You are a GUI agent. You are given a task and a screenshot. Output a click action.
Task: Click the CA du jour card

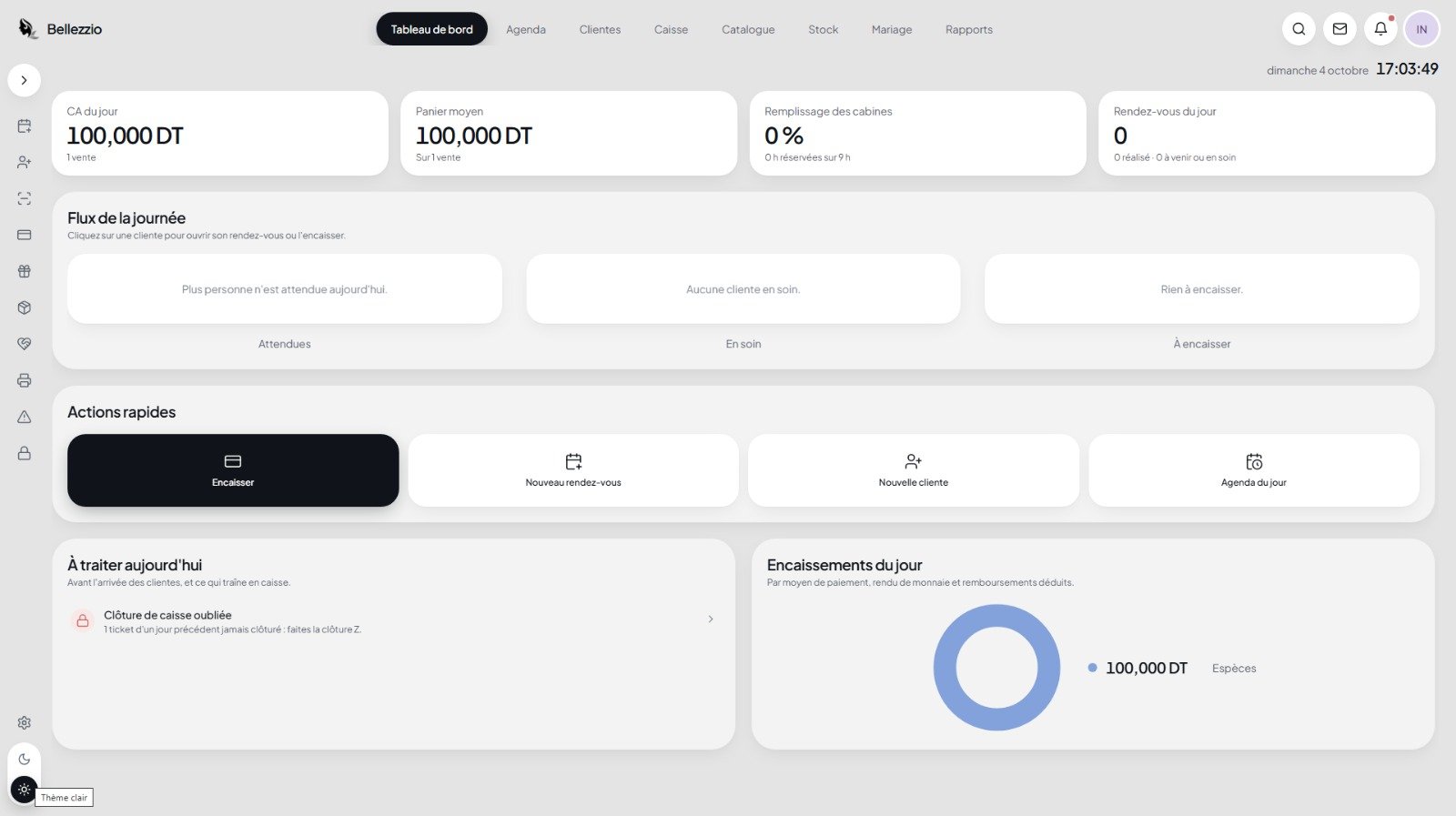(x=220, y=133)
